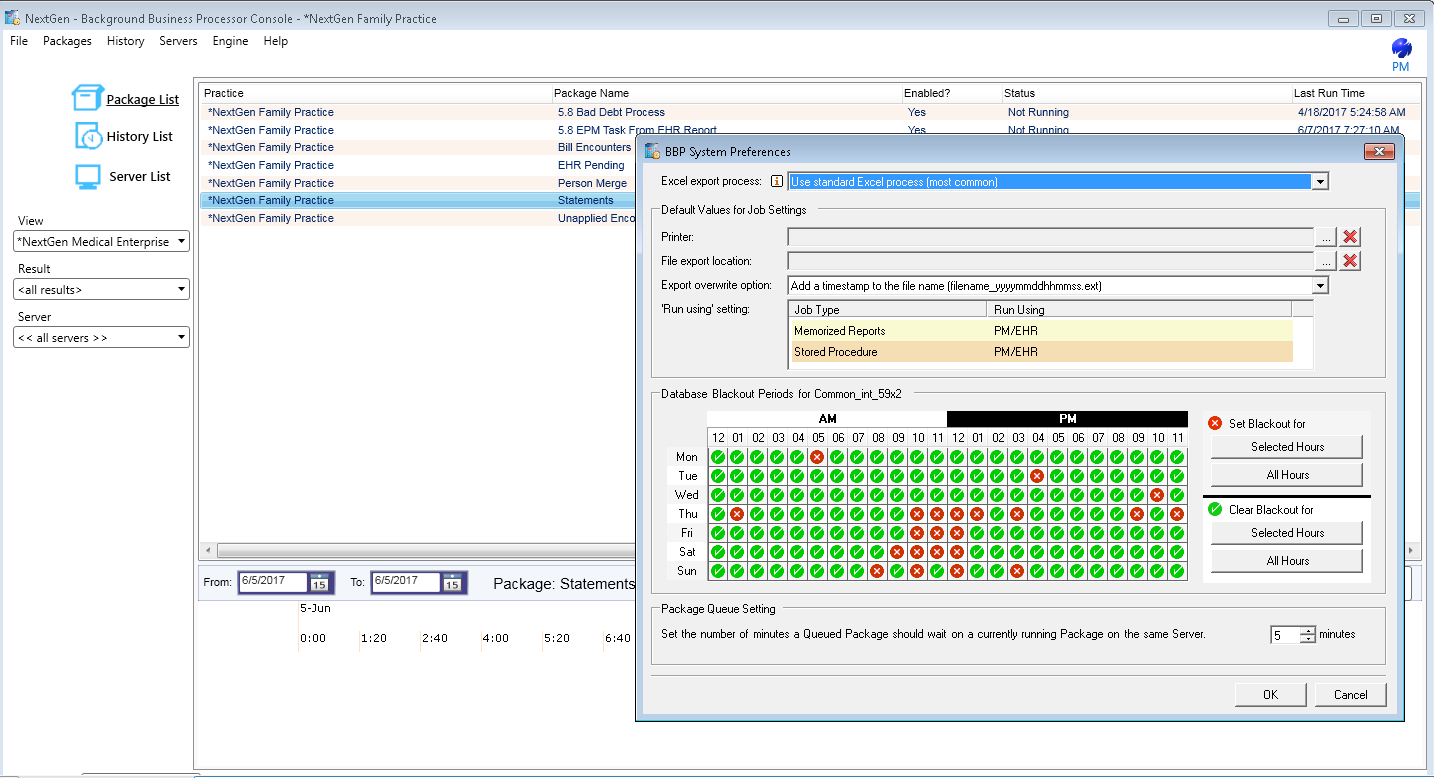Open the Package List via its box icon
Screen dimensions: 1434x778
pos(87,98)
